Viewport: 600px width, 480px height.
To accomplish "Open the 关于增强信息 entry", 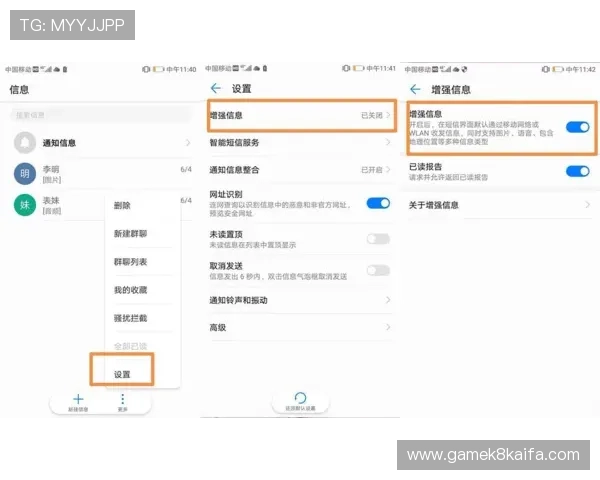I will tap(499, 205).
